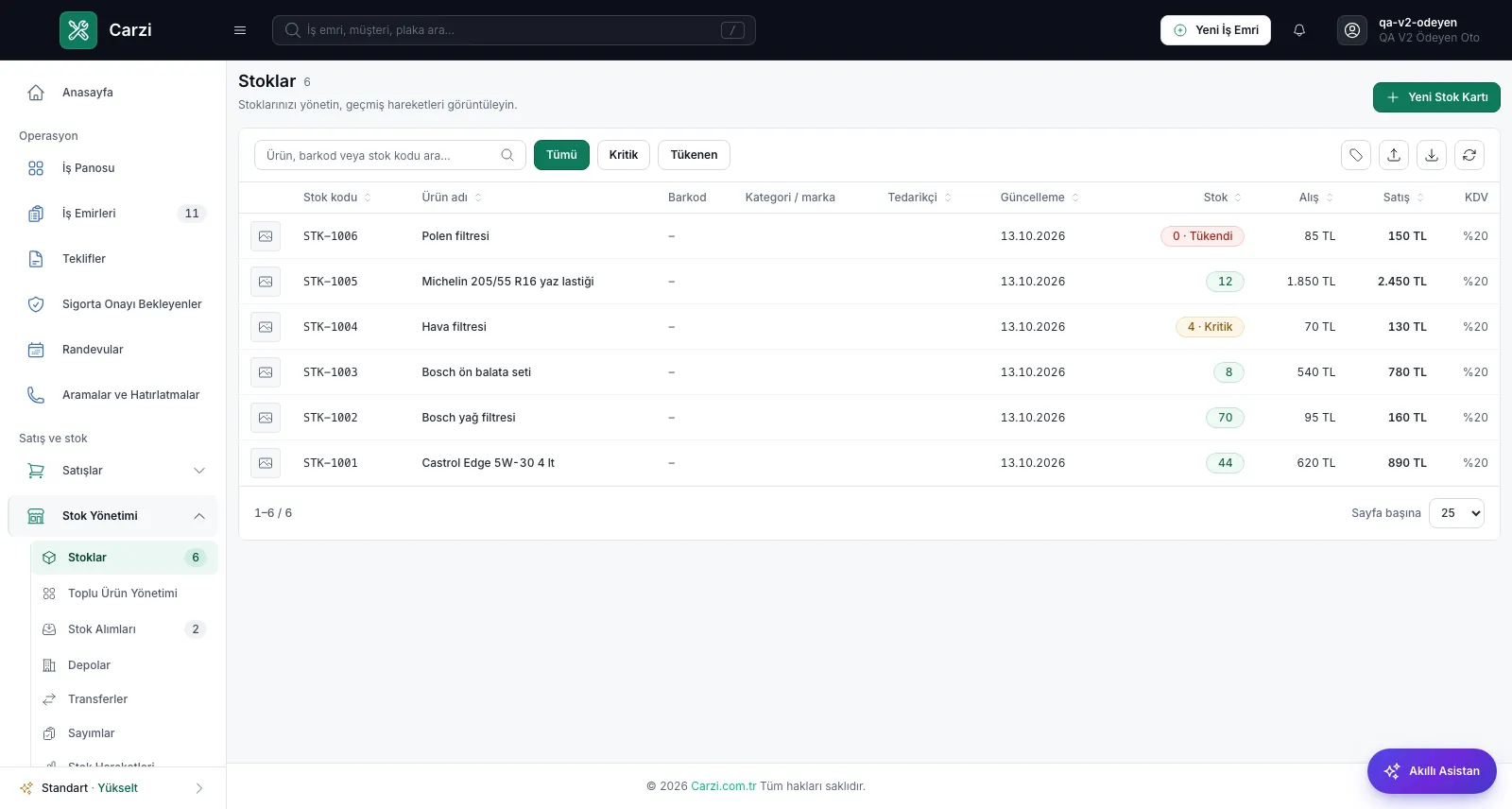
Task: Focus the global search field
Action: click(x=514, y=30)
